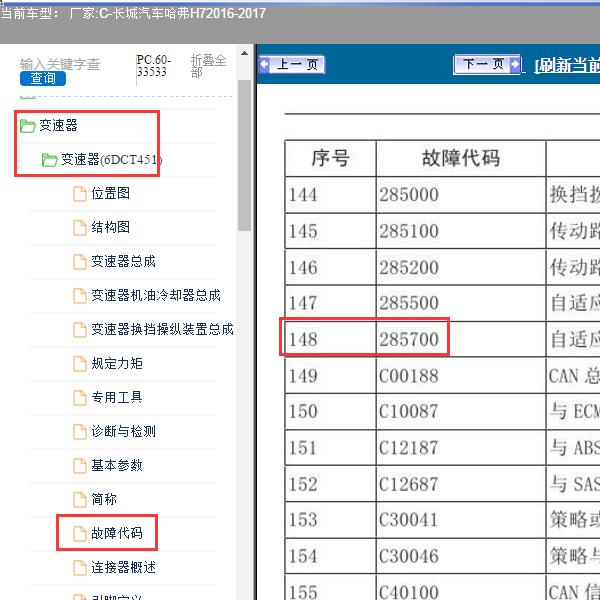Select fault code cell C40100

click(461, 587)
